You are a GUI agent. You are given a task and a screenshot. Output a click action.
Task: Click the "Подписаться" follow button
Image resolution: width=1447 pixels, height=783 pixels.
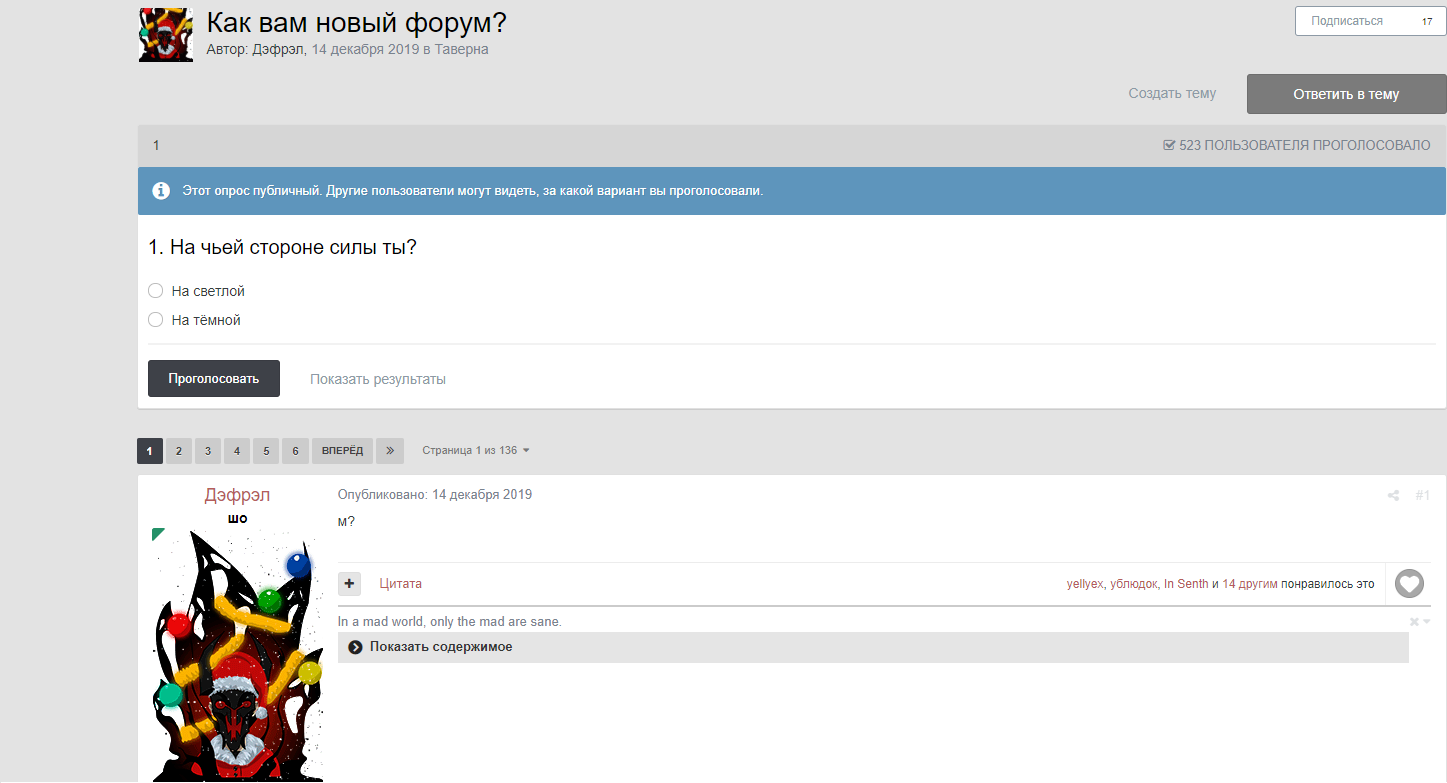coord(1346,21)
